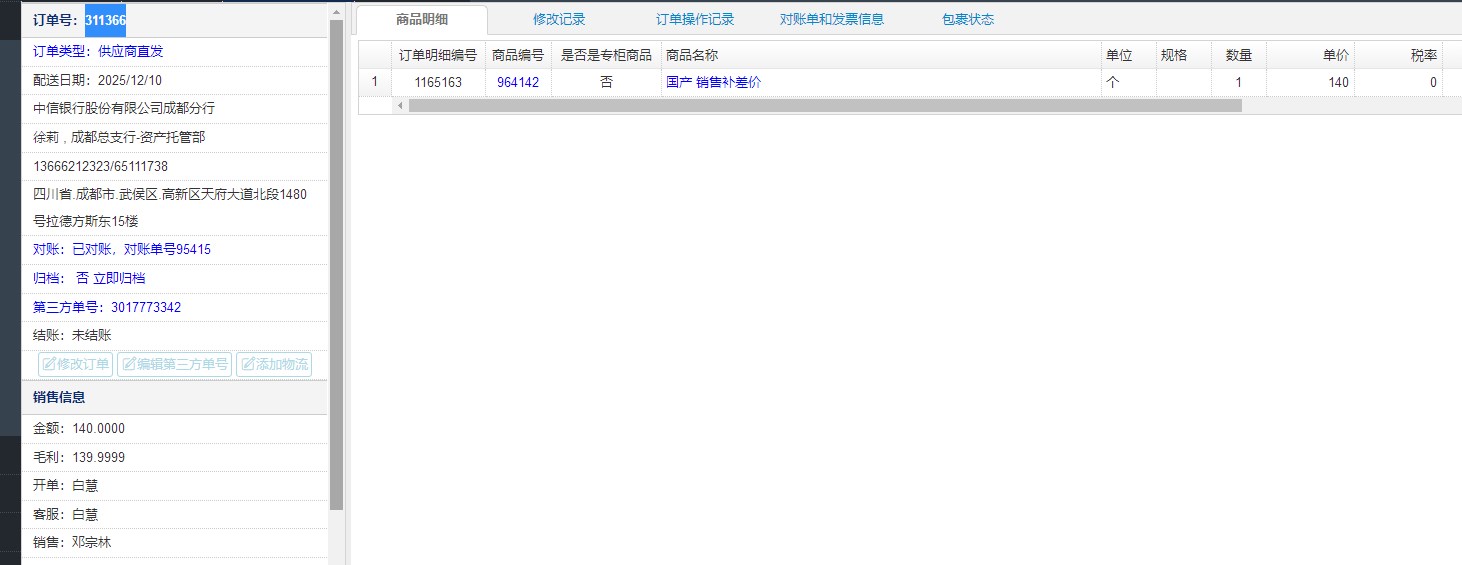Select order detail row 1165163

(438, 83)
